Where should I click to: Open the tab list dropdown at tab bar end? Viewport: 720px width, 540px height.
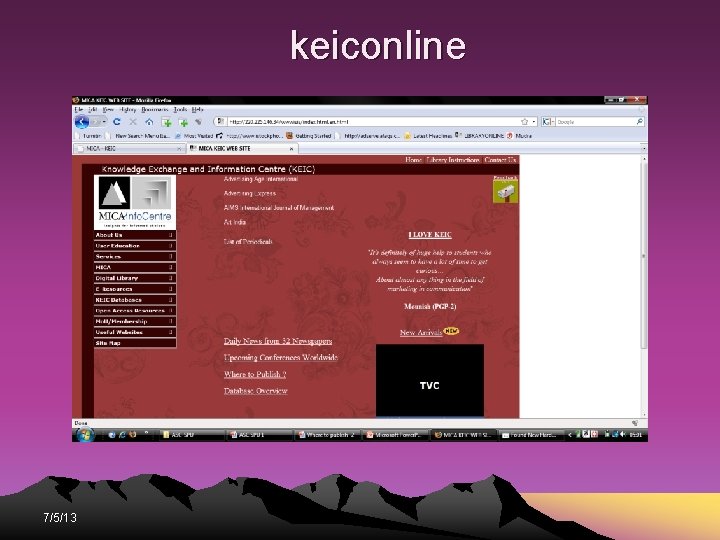643,149
